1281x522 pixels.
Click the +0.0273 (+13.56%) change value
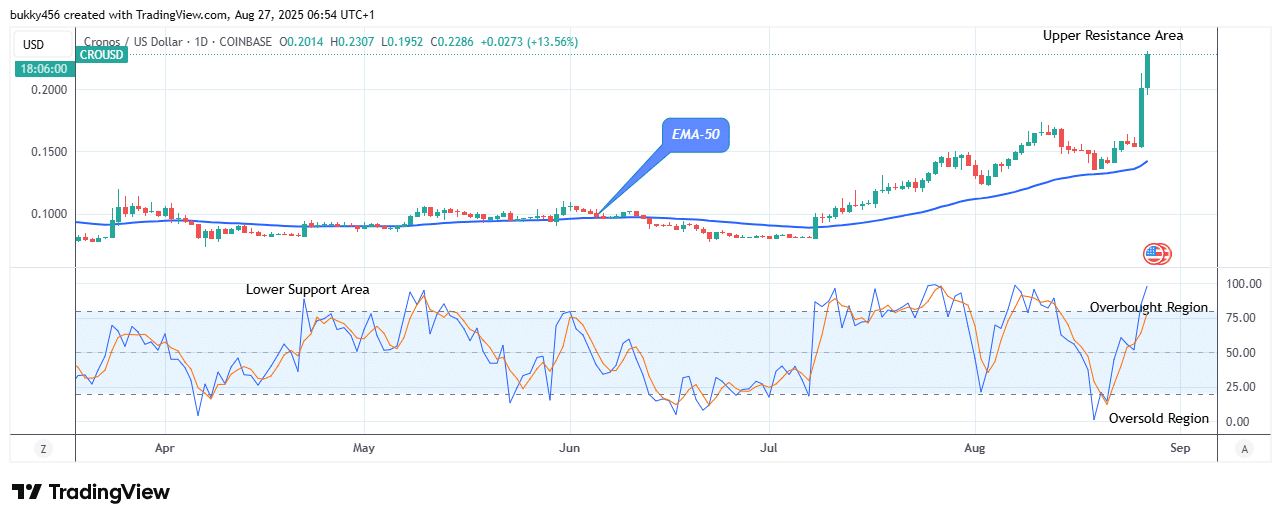coord(529,42)
